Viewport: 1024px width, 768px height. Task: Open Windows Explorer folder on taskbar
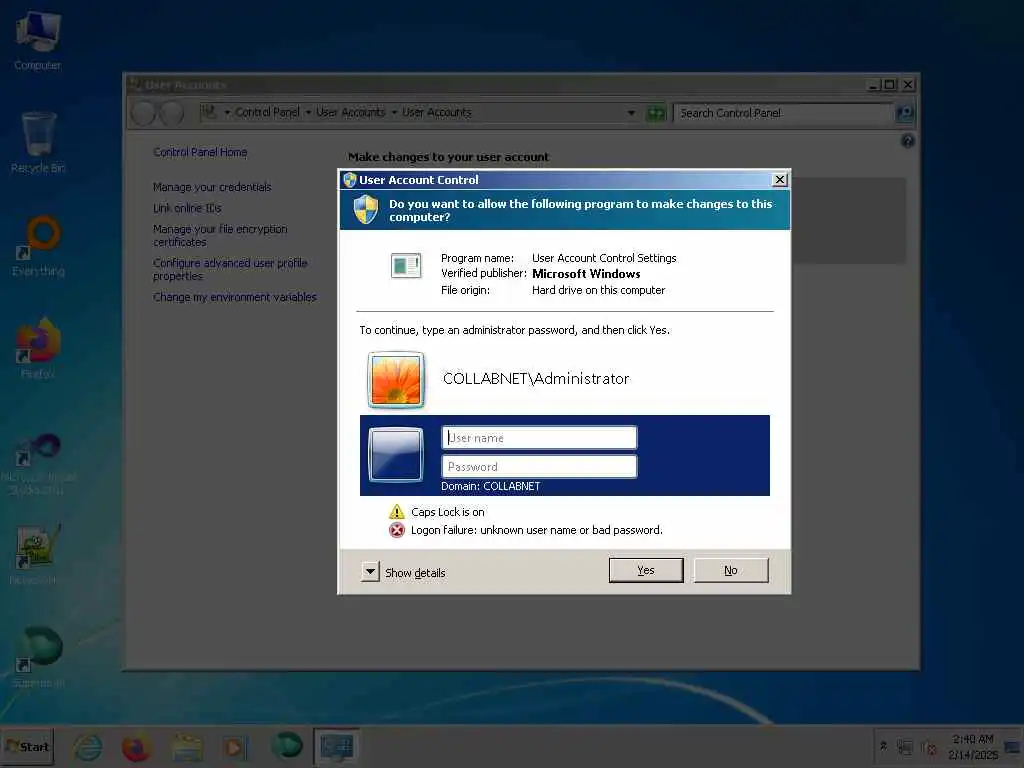click(x=187, y=747)
